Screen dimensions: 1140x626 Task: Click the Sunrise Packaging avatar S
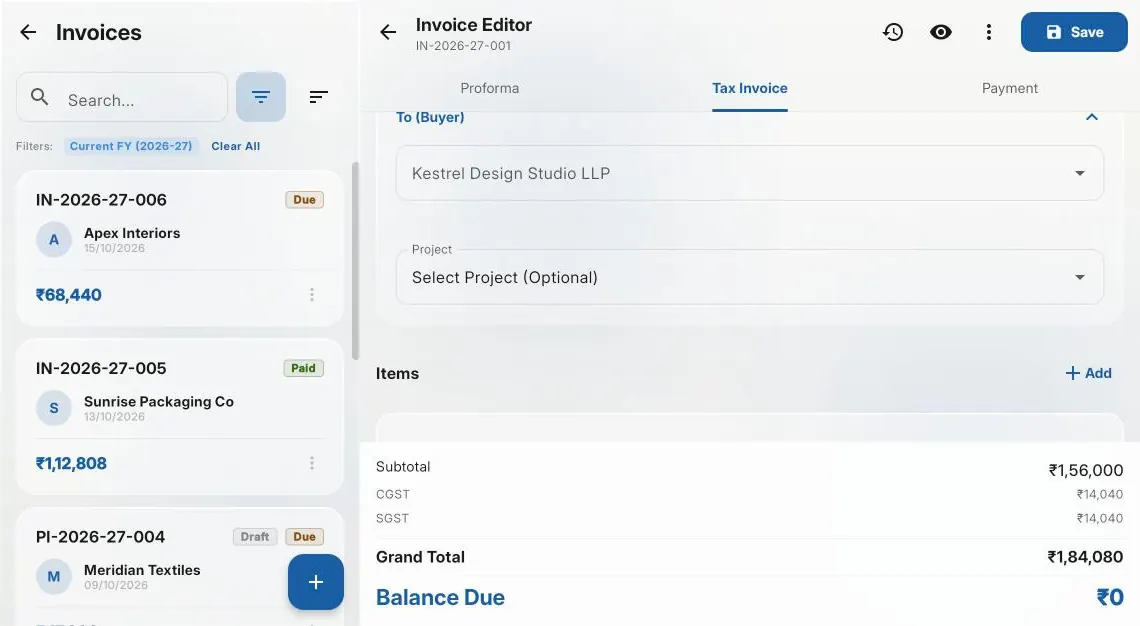pos(54,409)
